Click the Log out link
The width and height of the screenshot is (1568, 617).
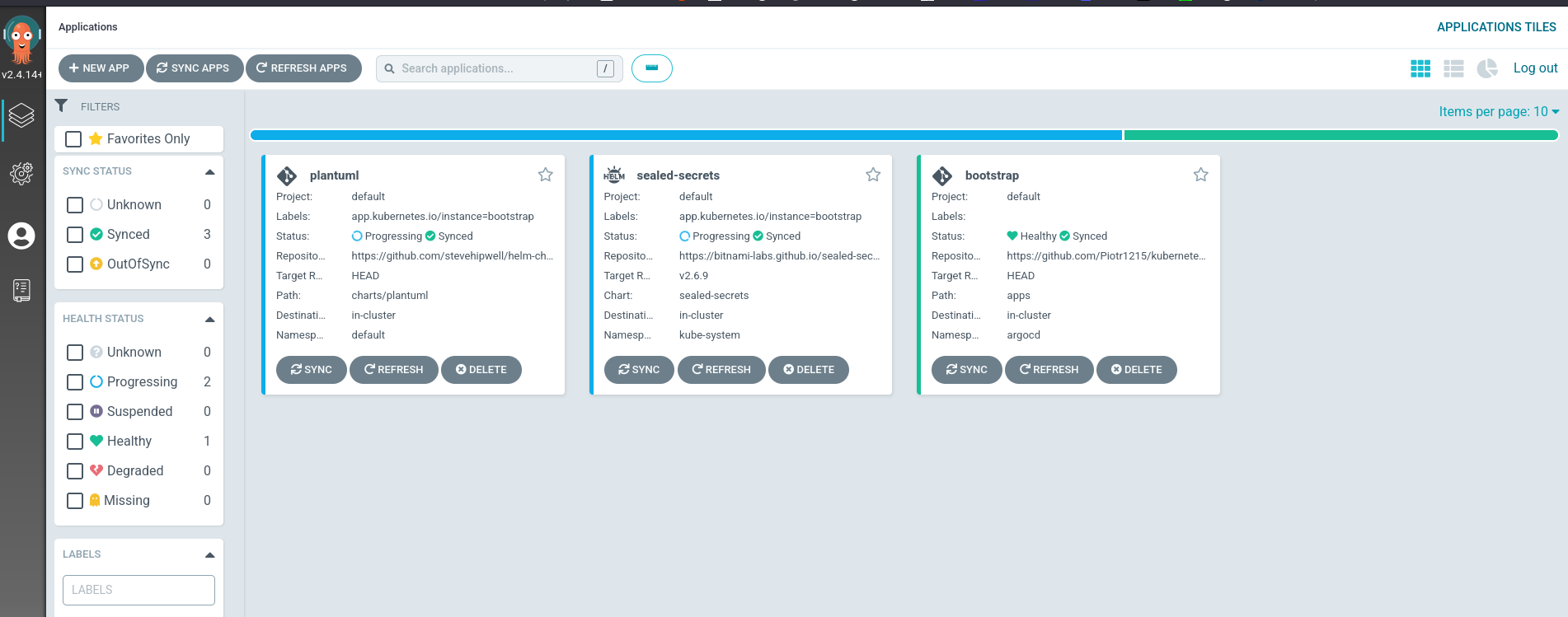pyautogui.click(x=1535, y=68)
